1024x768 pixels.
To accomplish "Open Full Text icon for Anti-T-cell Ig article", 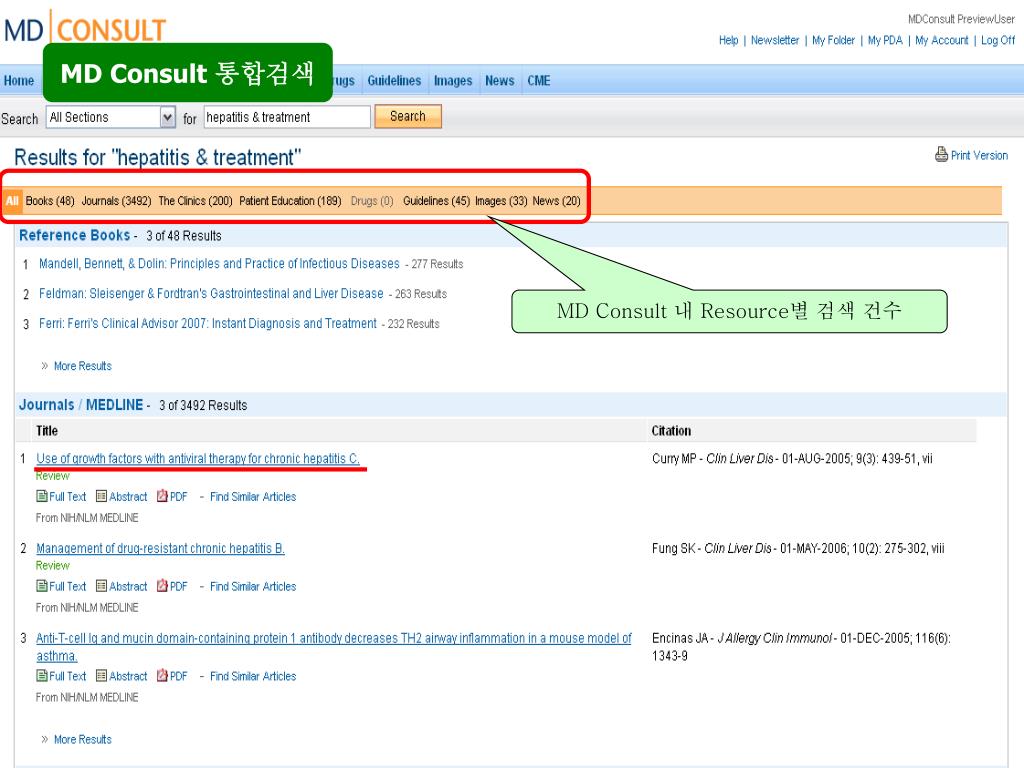I will click(x=42, y=675).
